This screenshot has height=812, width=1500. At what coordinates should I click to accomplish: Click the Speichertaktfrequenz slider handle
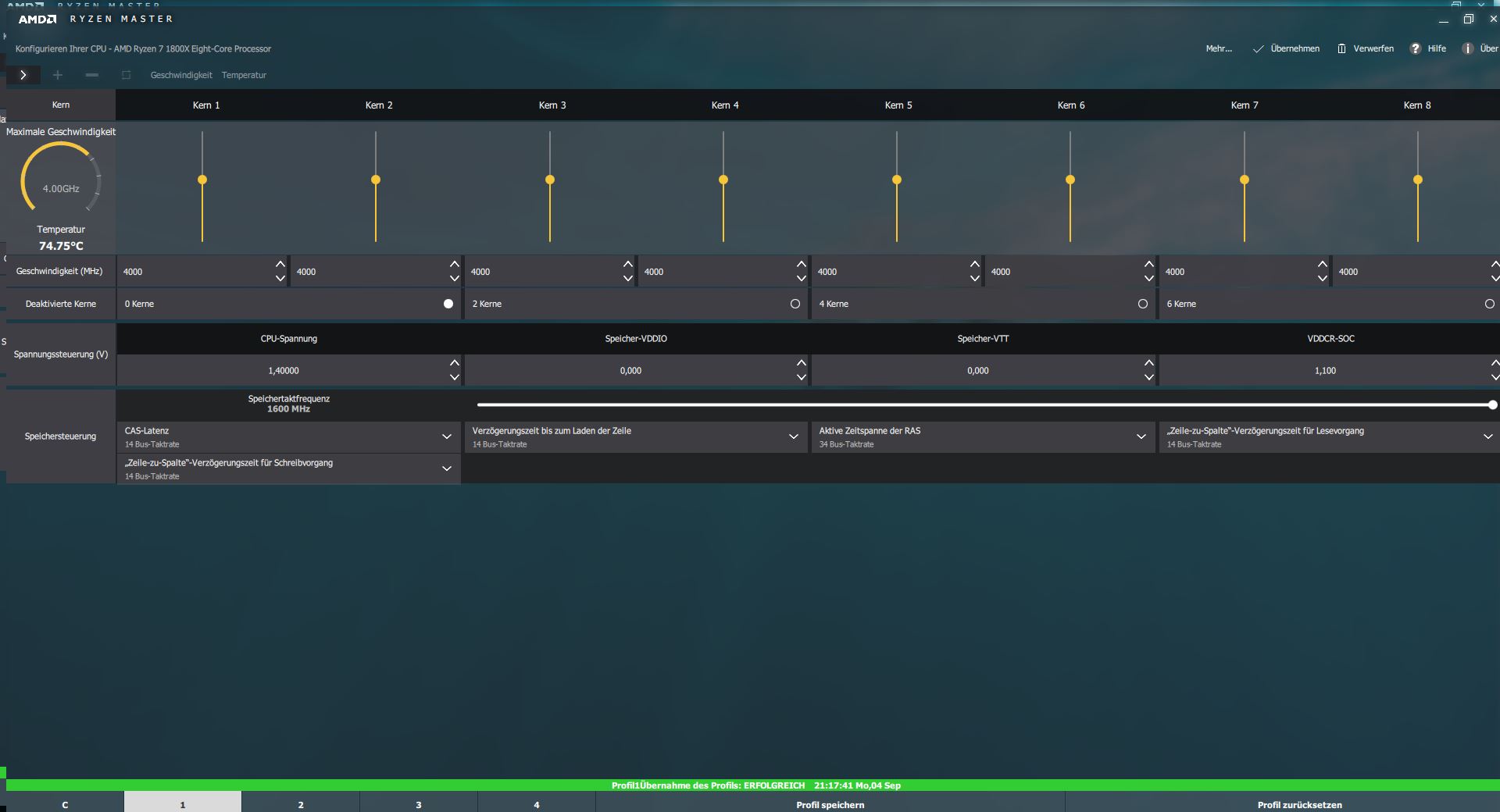[x=1493, y=404]
